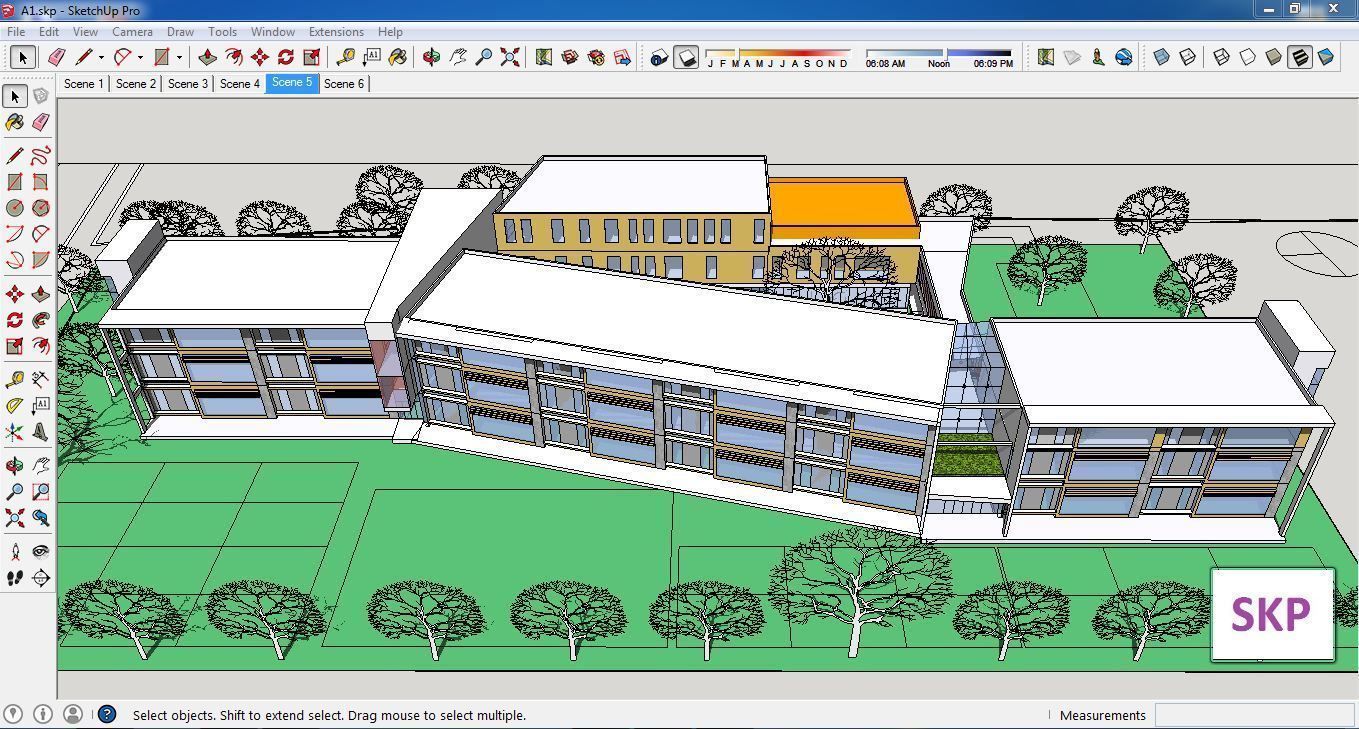Toggle the Back Edges style
Screen dimensions: 1359x729
tap(1187, 57)
